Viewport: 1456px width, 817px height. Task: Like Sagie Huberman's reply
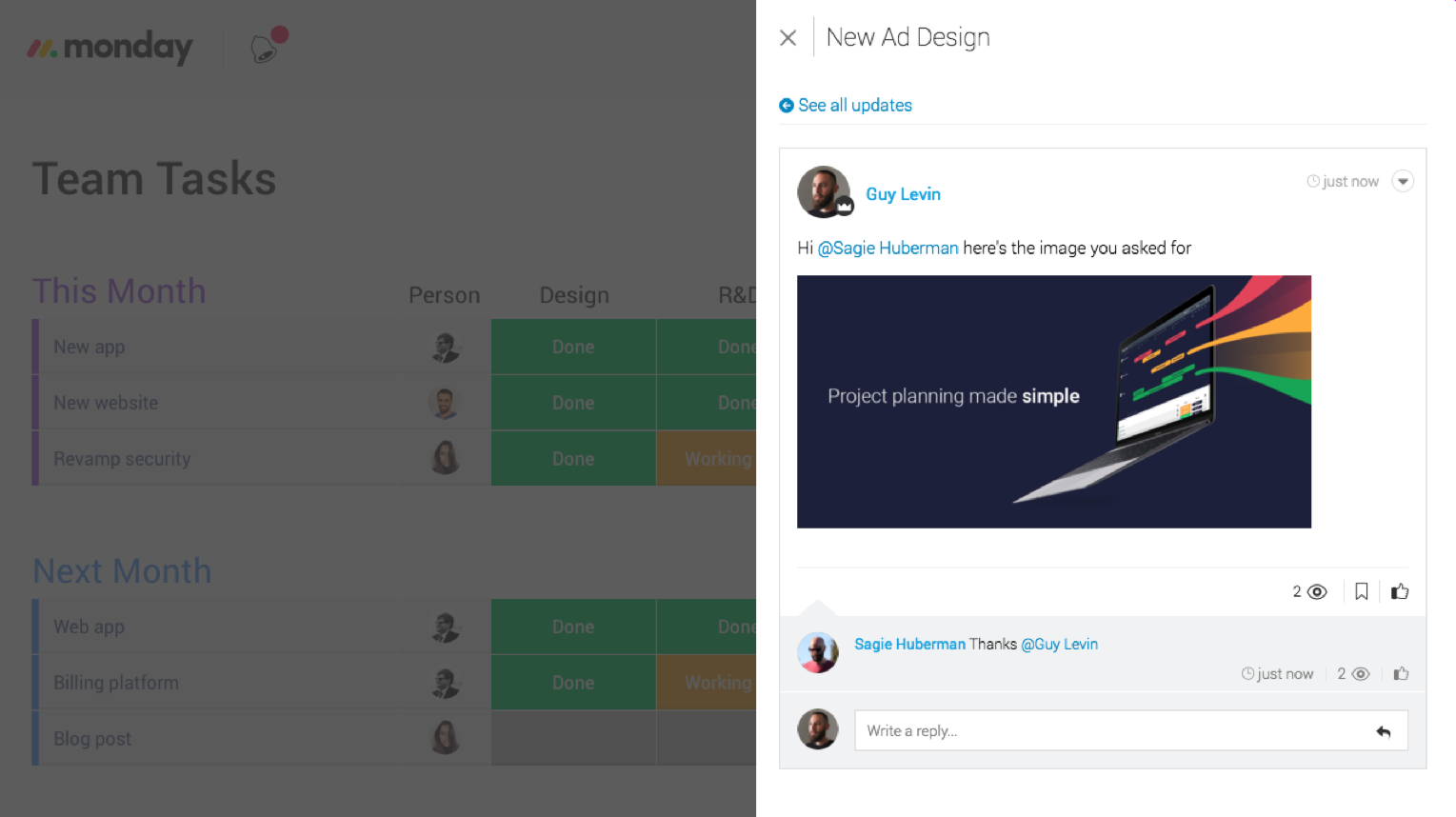[x=1401, y=674]
